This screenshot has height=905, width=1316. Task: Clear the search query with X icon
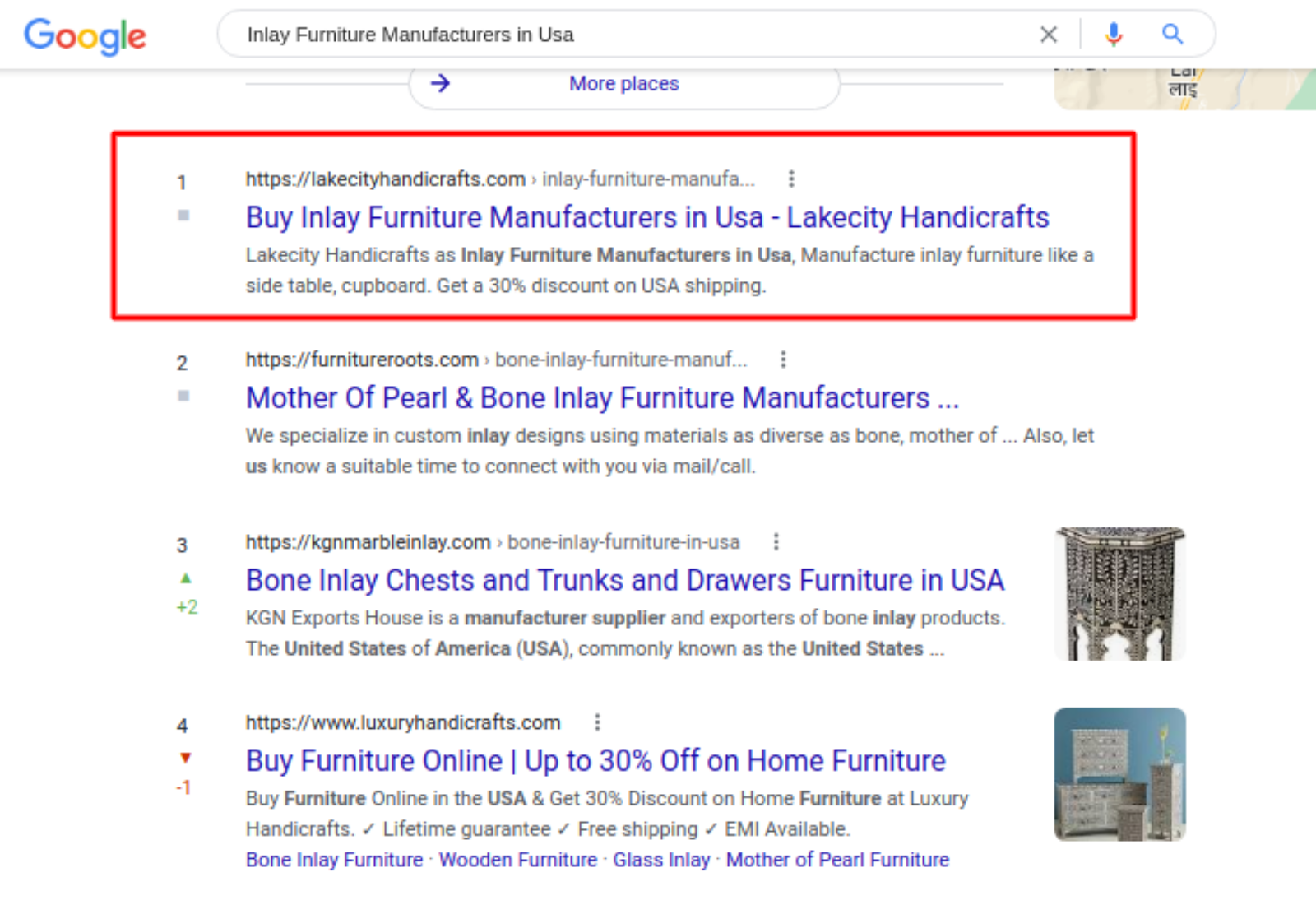(x=1048, y=35)
